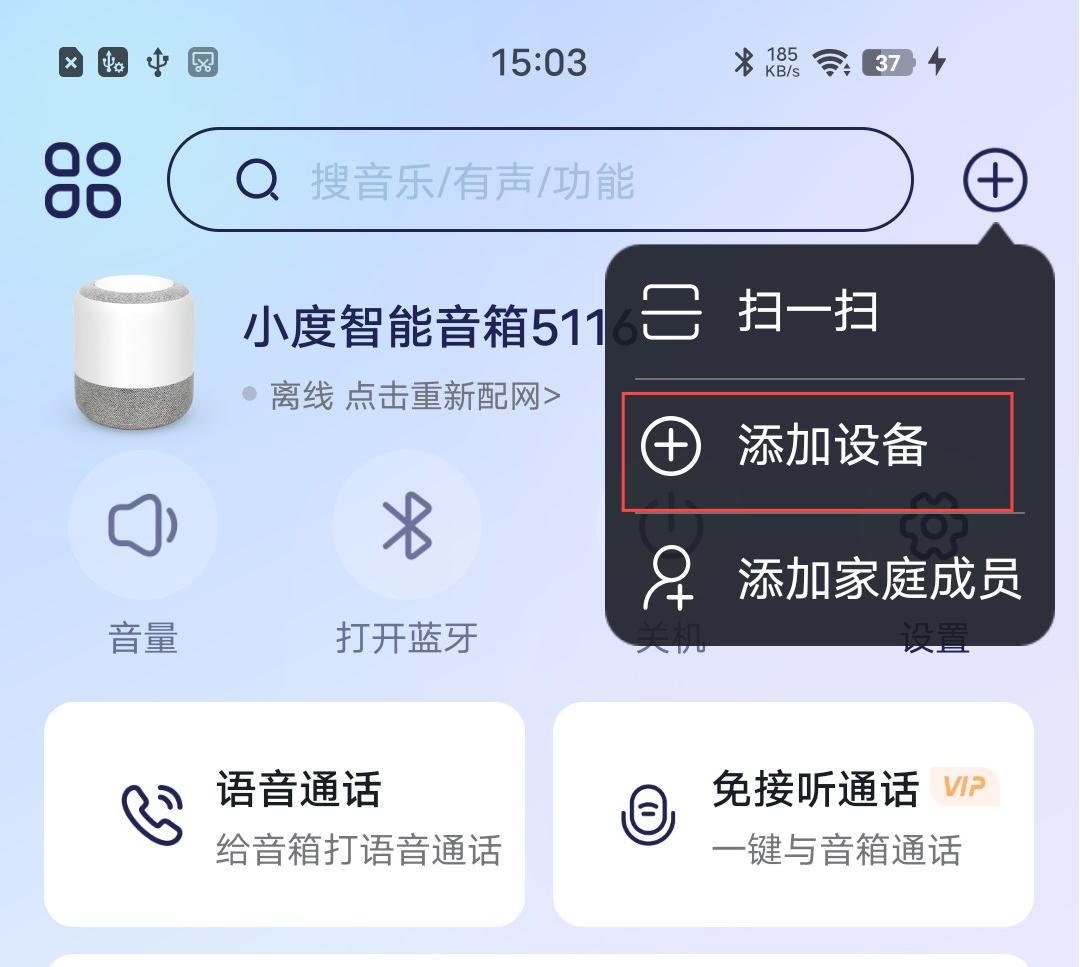Screen dimensions: 1080x967
Task: Tap the person-plus add member icon
Action: 669,579
